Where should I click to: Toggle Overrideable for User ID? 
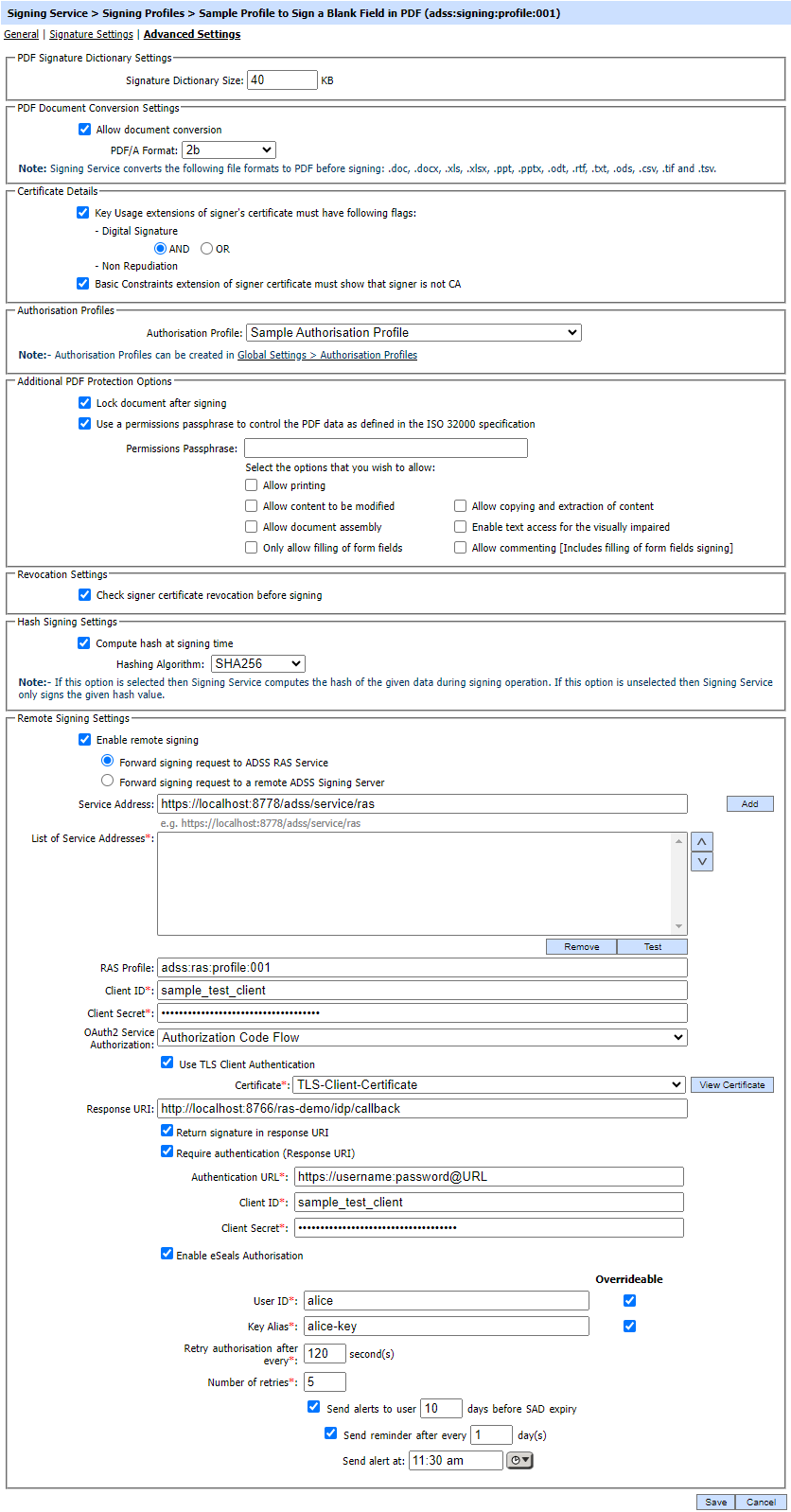[x=629, y=1300]
